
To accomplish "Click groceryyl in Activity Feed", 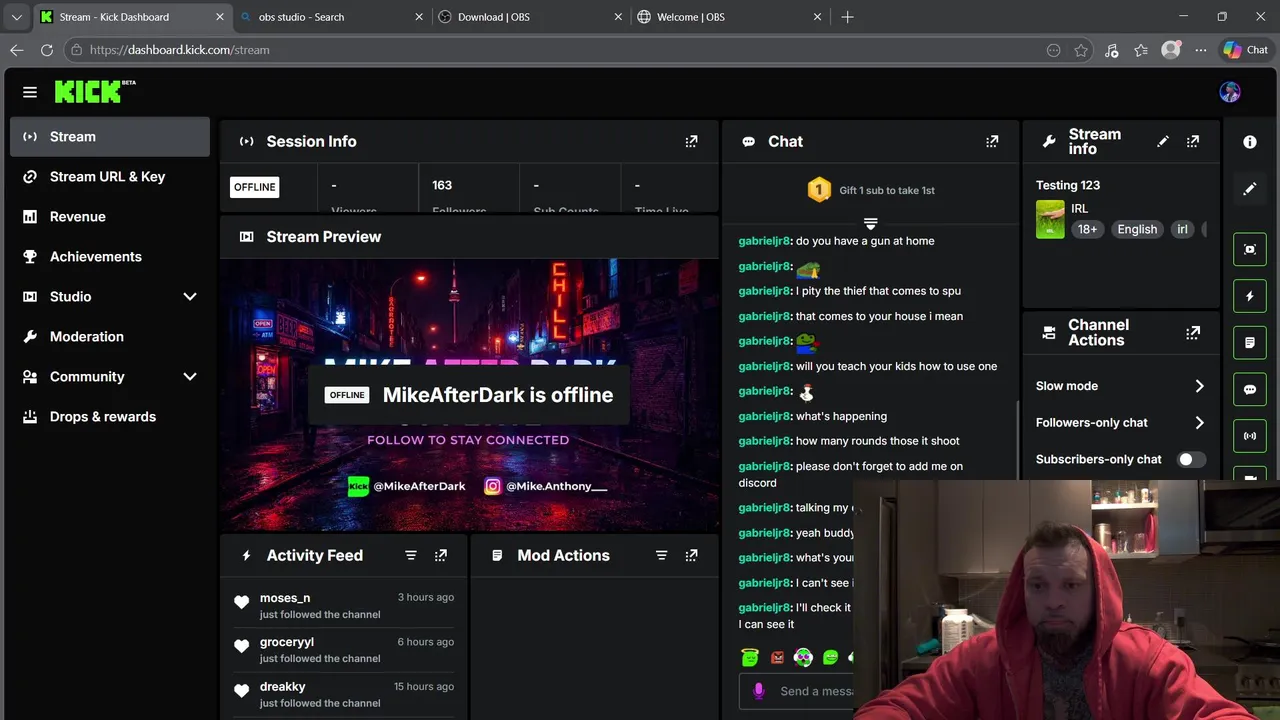I will point(287,642).
